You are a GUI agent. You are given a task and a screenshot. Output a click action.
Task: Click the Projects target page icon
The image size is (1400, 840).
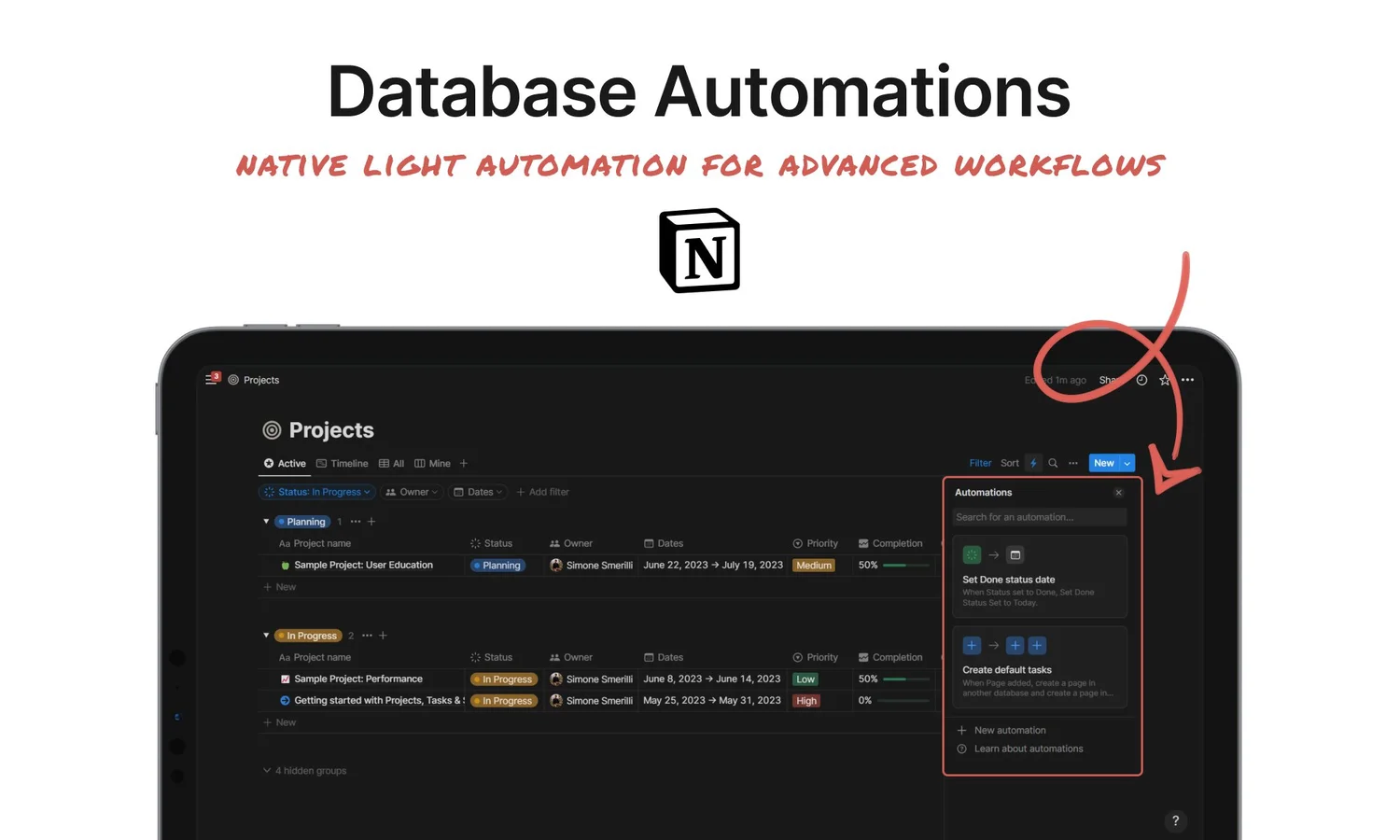coord(272,430)
